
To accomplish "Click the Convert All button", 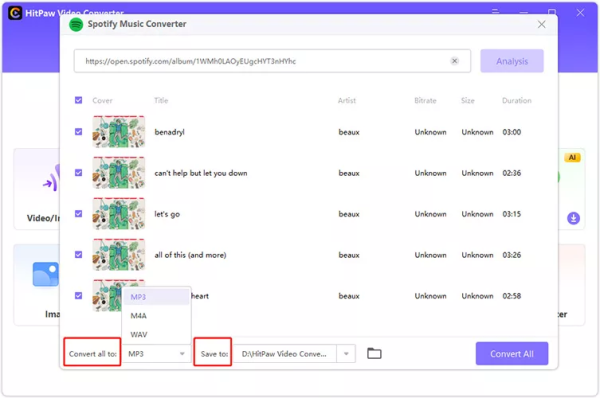I will (512, 354).
